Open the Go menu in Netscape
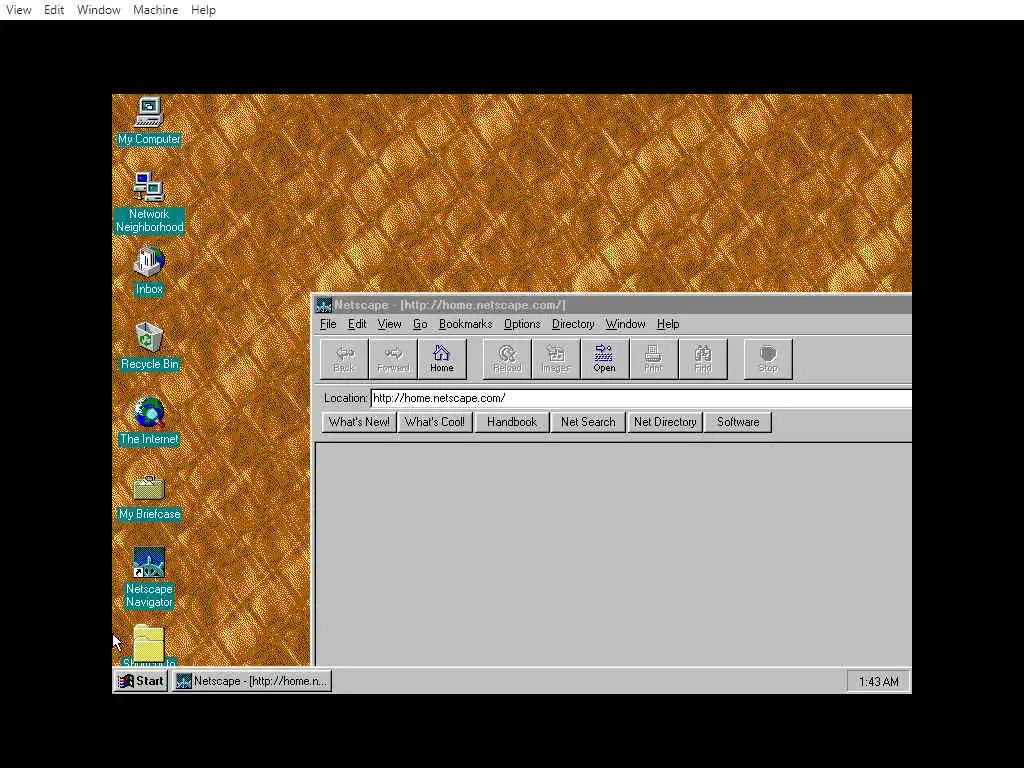 pyautogui.click(x=420, y=324)
